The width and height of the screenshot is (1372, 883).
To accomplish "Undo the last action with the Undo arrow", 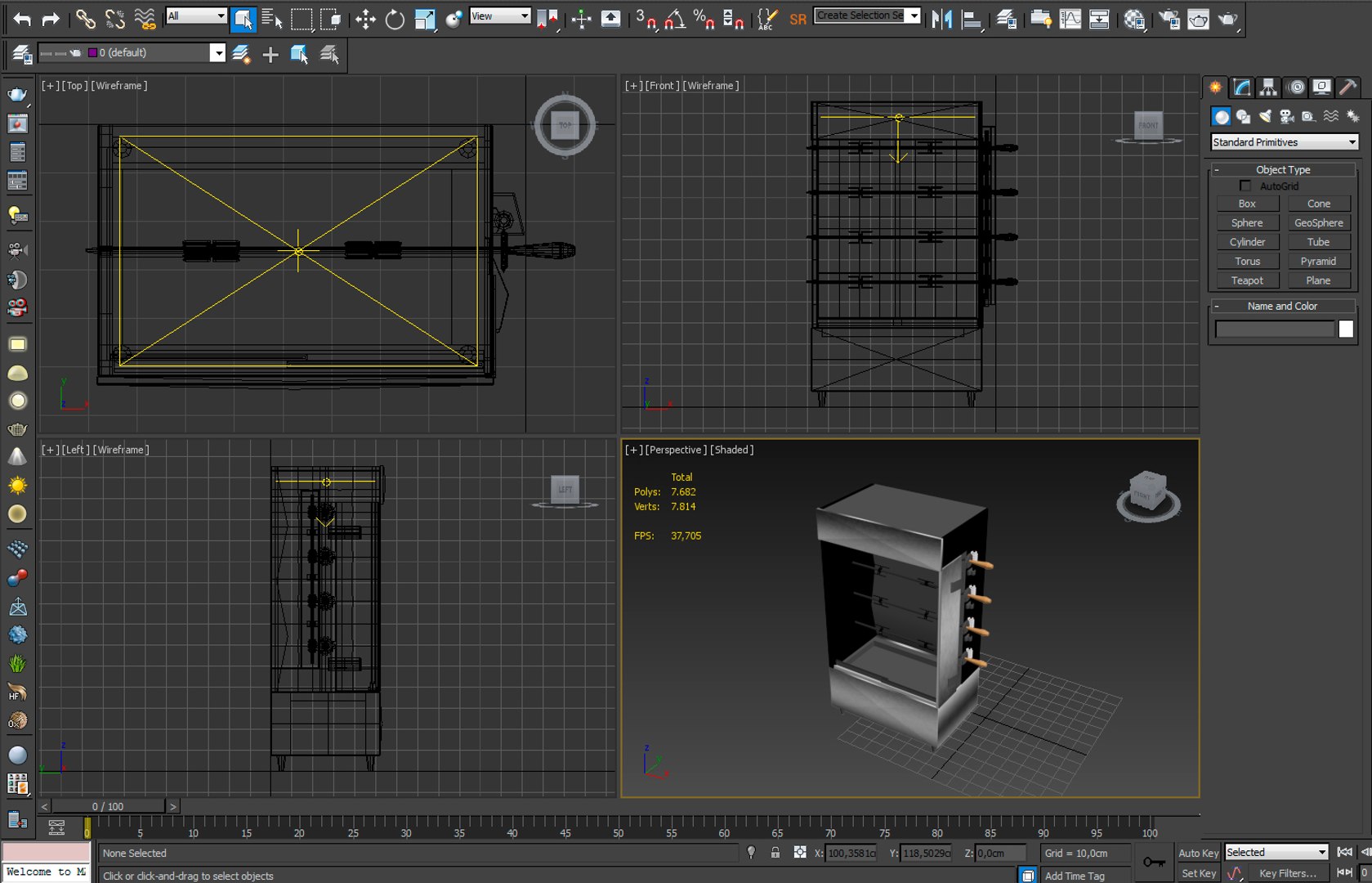I will click(23, 18).
